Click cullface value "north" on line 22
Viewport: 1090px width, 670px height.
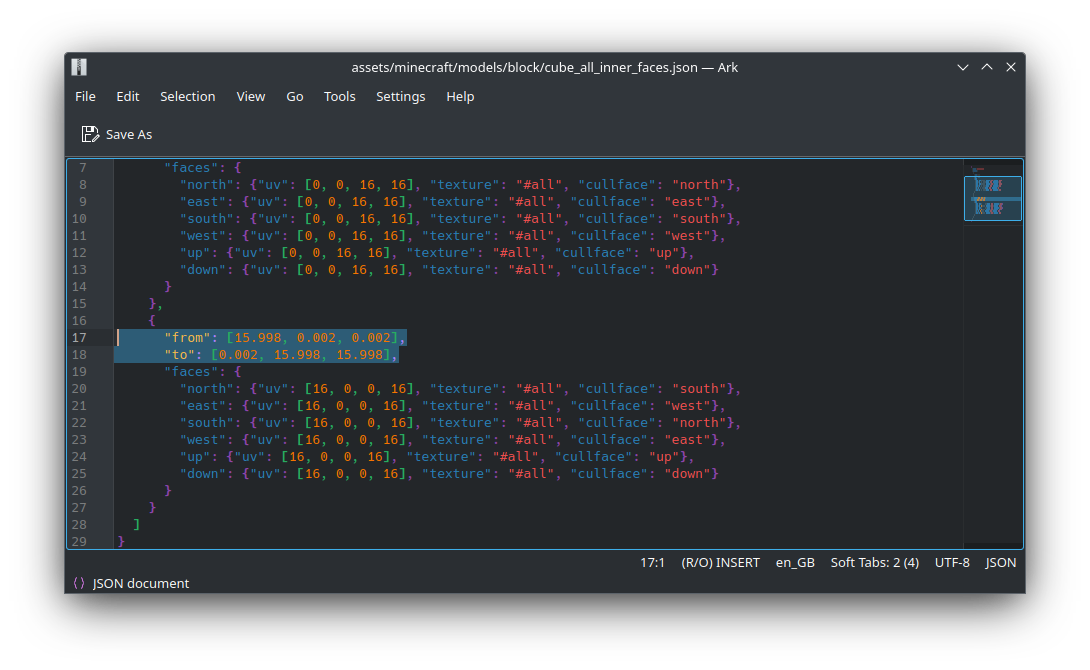(x=699, y=423)
